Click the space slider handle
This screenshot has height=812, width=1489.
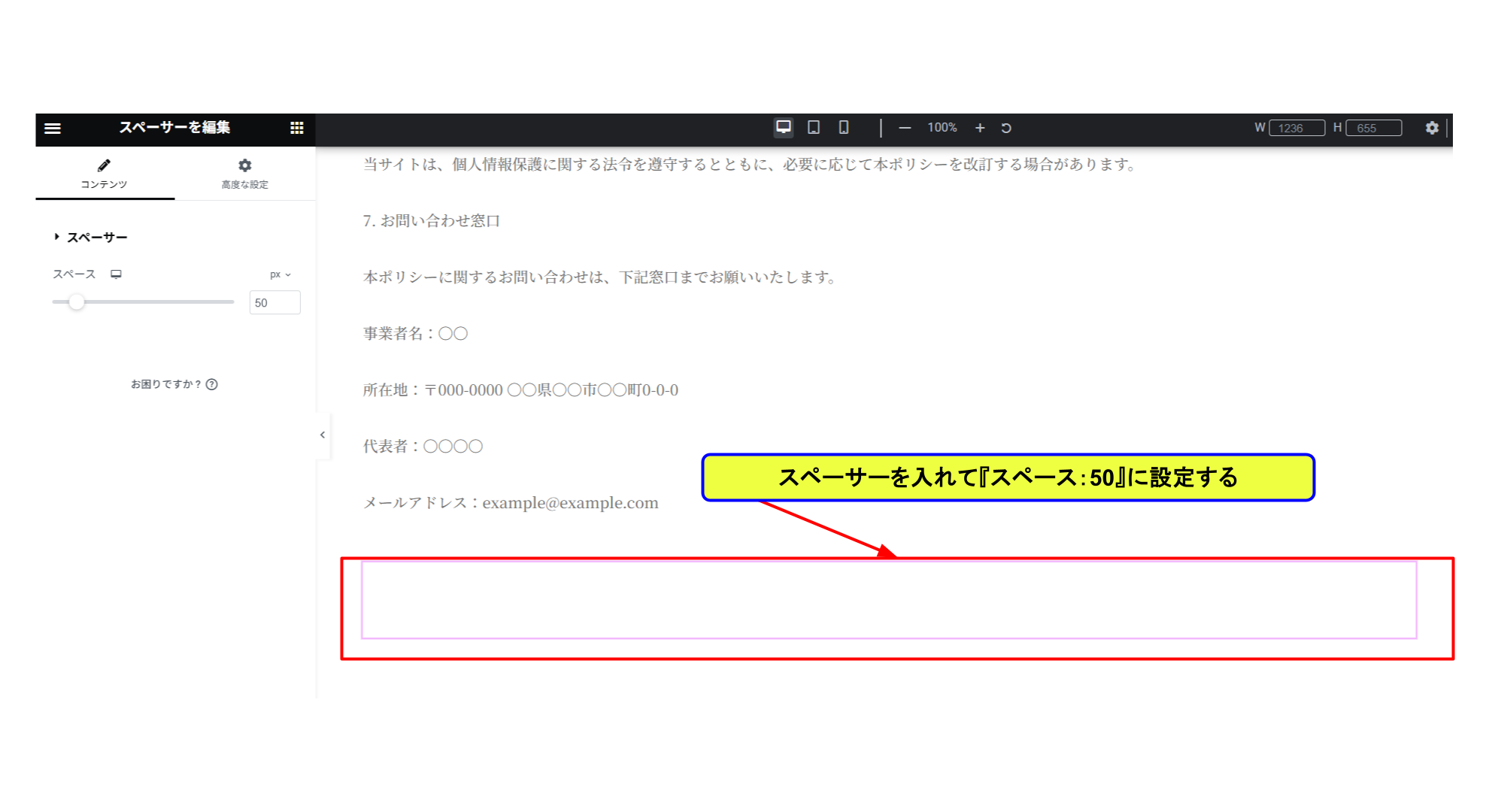point(76,302)
